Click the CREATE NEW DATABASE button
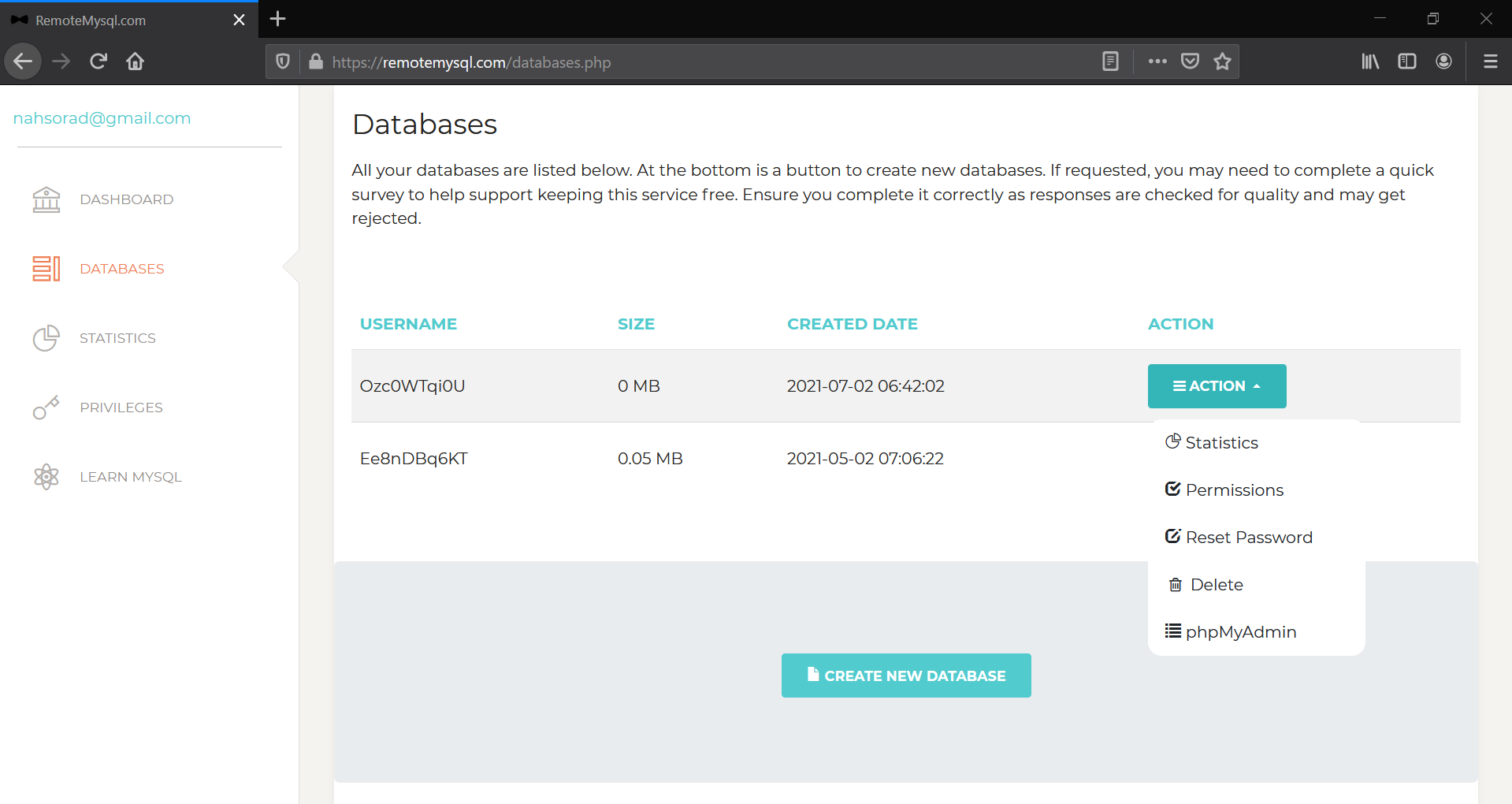The height and width of the screenshot is (804, 1512). pos(906,676)
